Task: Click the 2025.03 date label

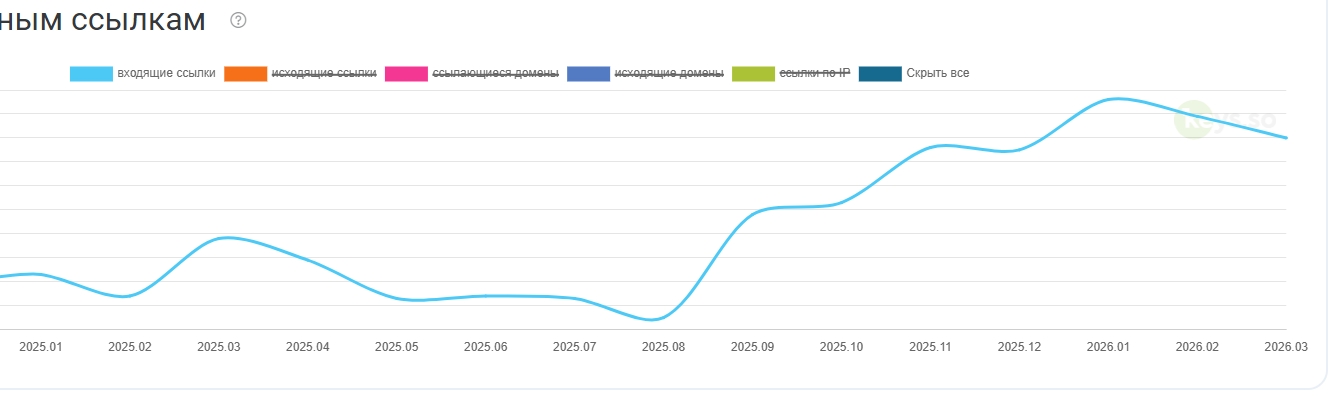Action: coord(218,347)
